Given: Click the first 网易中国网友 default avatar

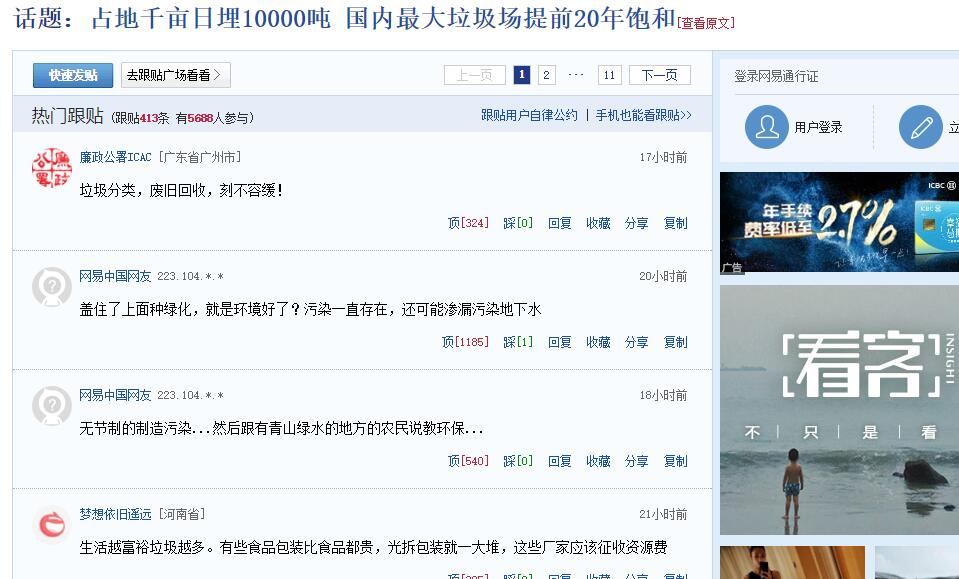Looking at the screenshot, I should tap(52, 286).
